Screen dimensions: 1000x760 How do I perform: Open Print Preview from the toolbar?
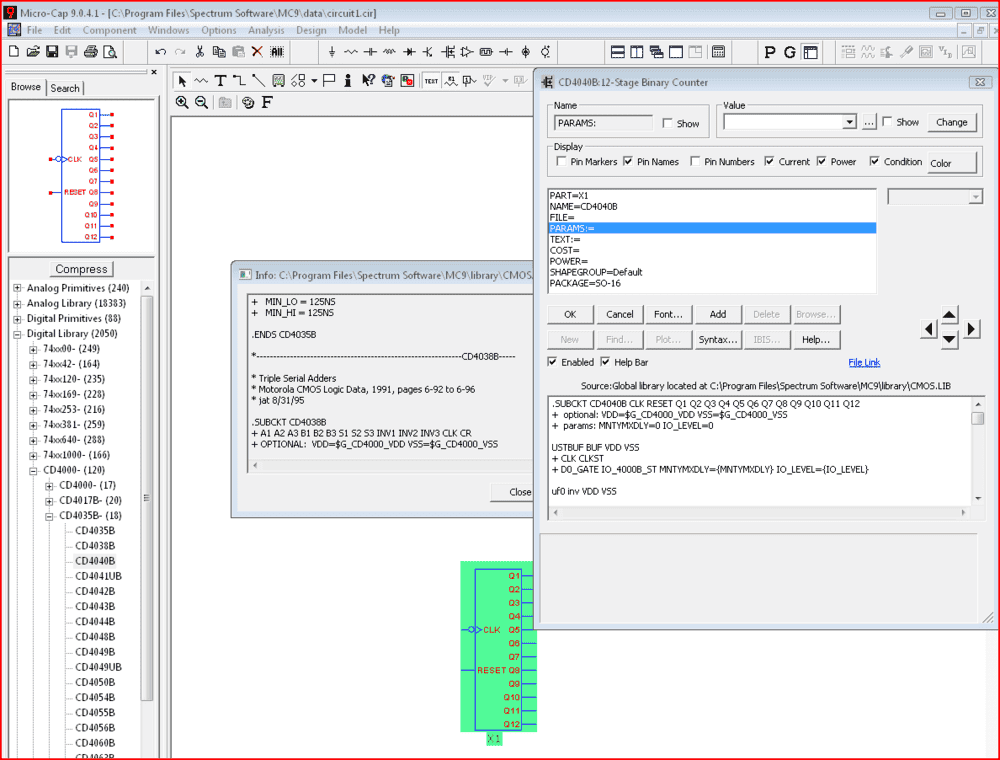coord(110,52)
